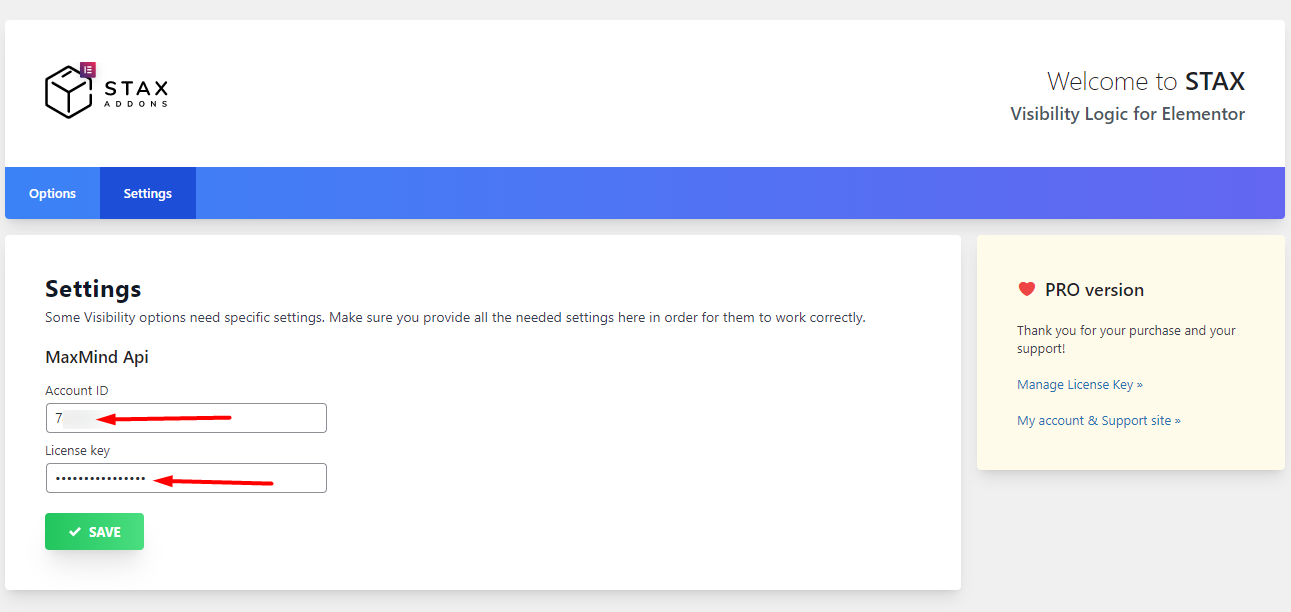1291x612 pixels.
Task: Click the large Settings page heading
Action: [x=93, y=289]
